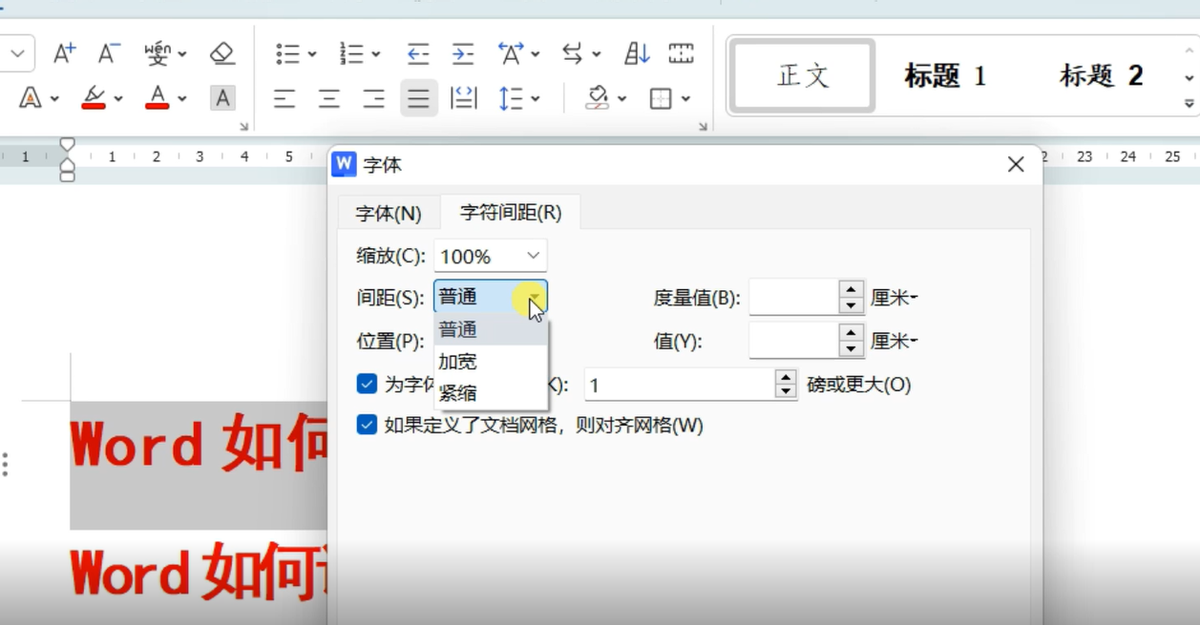The width and height of the screenshot is (1200, 625).
Task: Click the borders grid icon
Action: (x=660, y=98)
